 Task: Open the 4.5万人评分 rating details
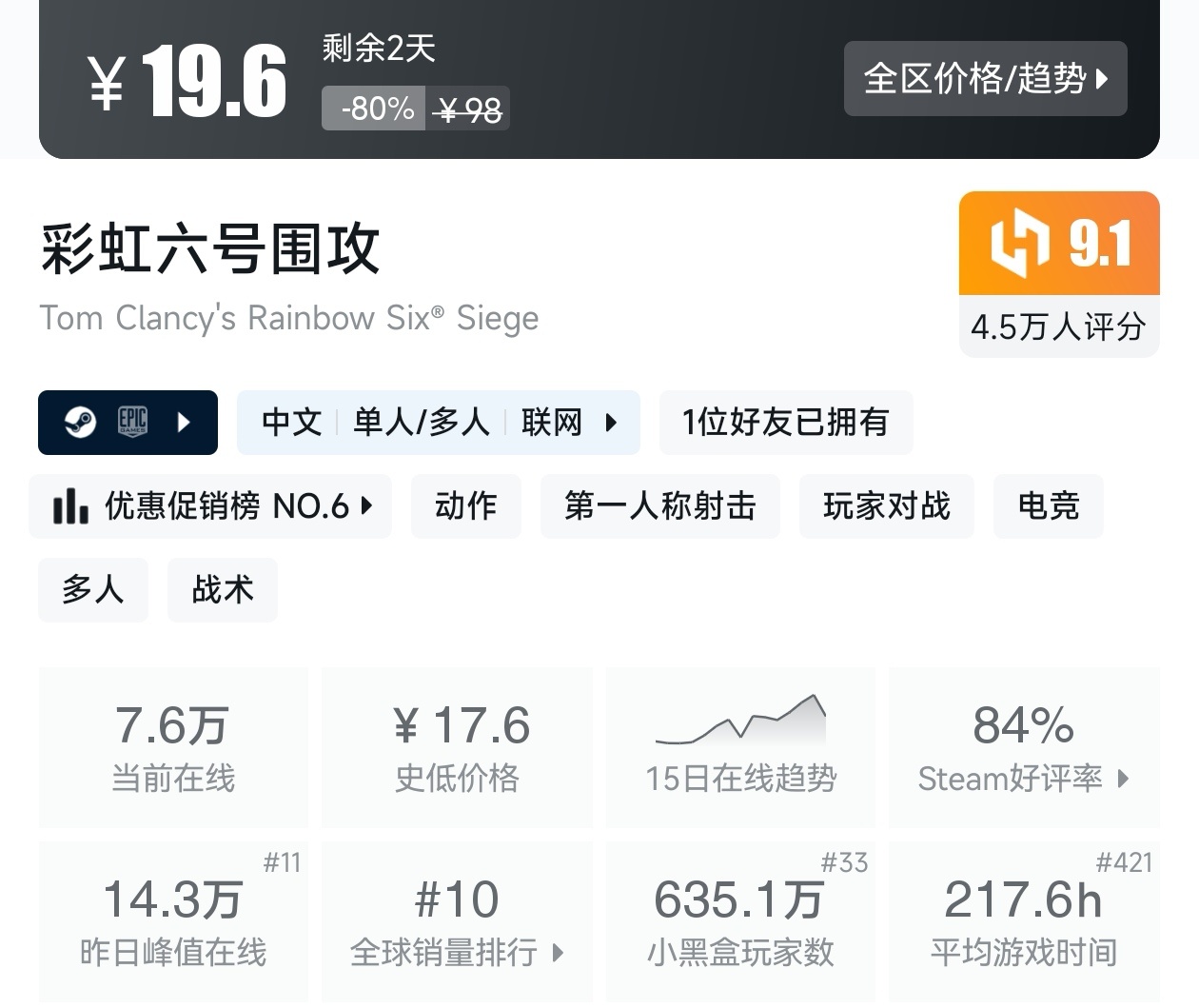coord(1058,326)
